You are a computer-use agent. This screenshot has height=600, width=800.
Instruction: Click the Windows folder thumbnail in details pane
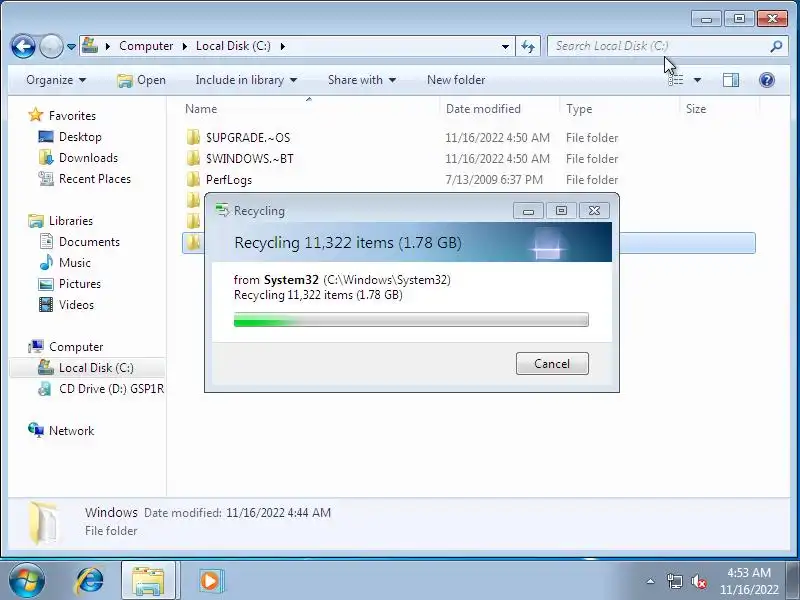[x=43, y=523]
